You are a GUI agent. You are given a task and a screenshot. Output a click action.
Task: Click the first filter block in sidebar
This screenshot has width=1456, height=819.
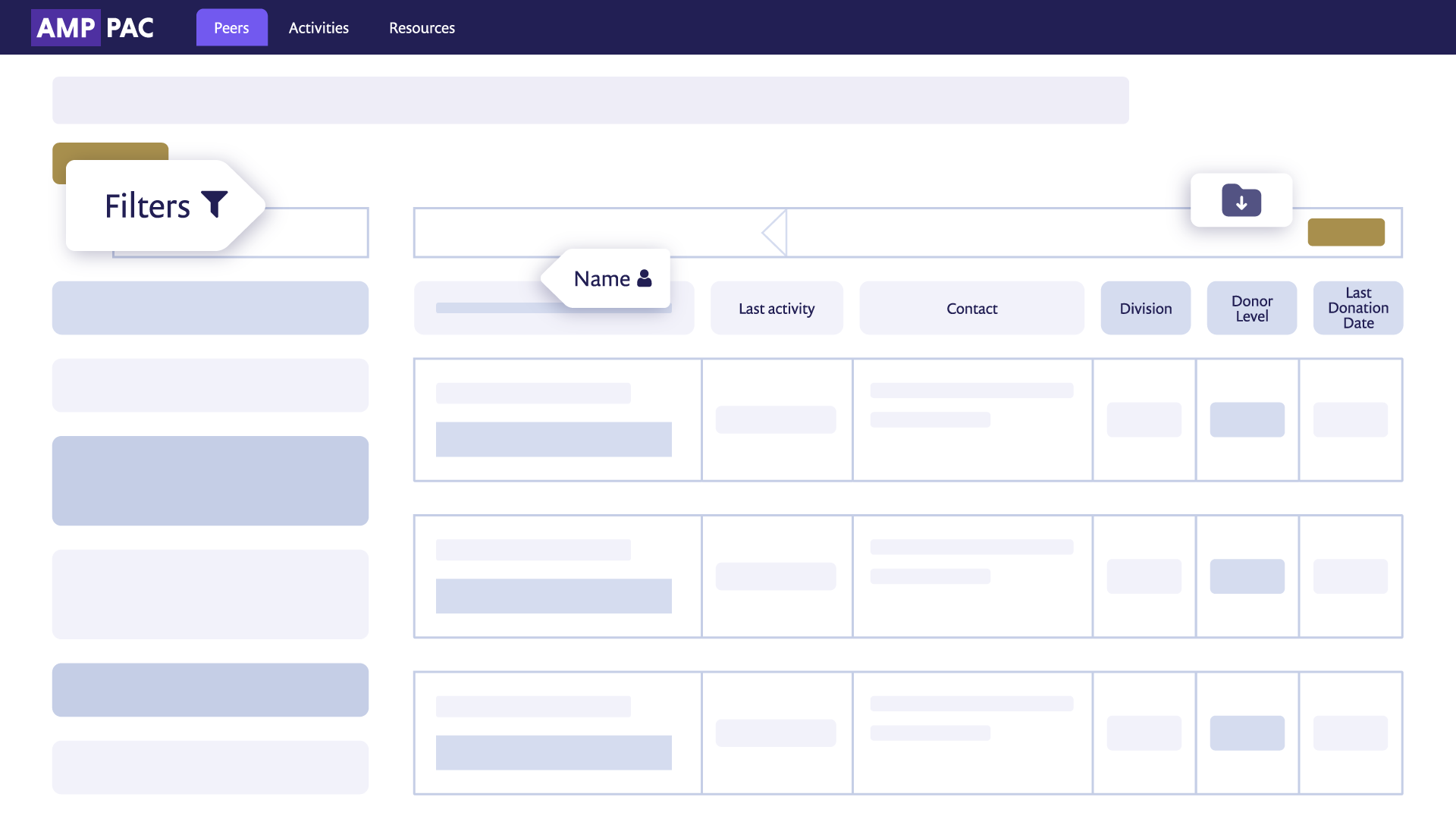click(210, 308)
